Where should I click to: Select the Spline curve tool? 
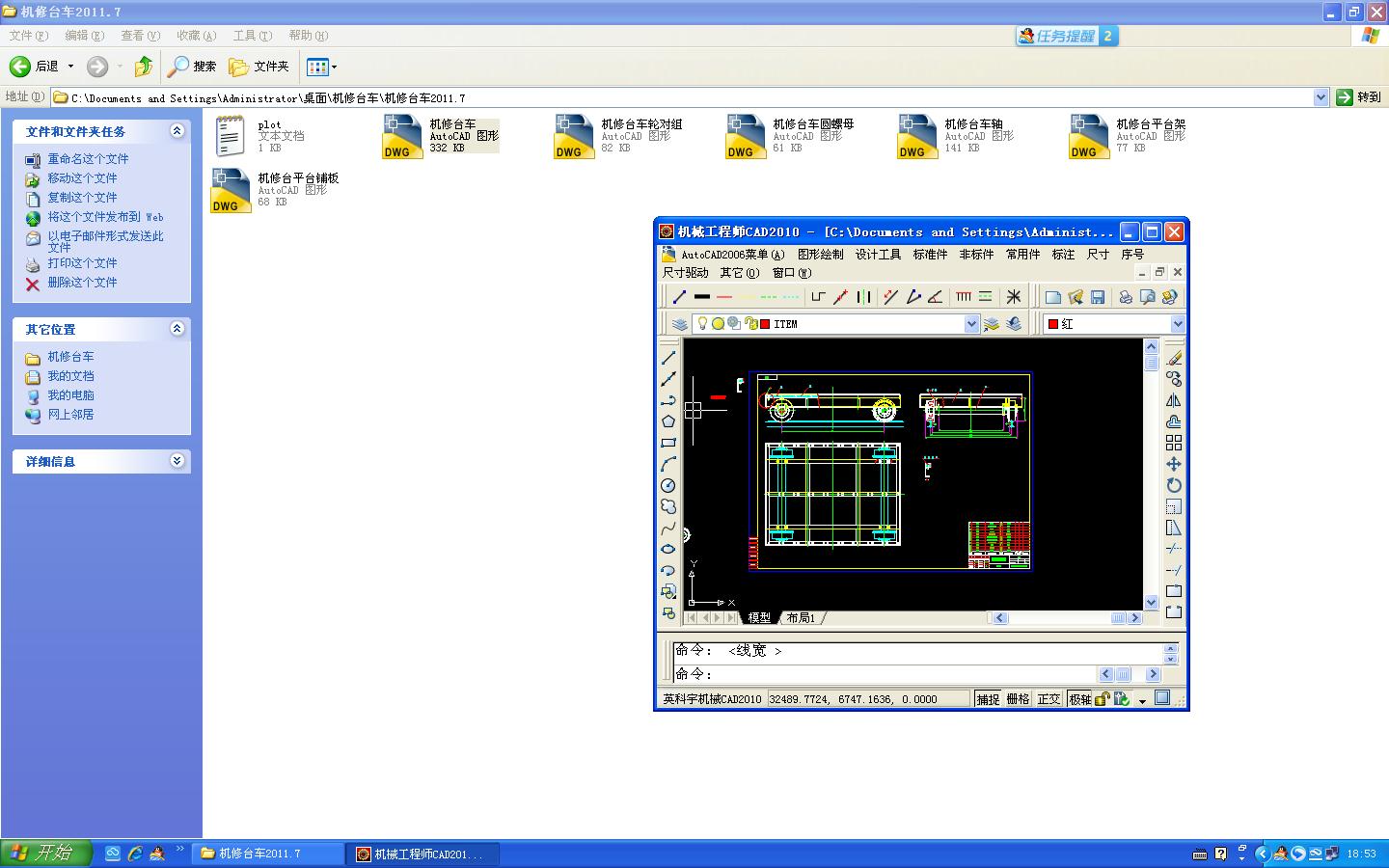668,528
